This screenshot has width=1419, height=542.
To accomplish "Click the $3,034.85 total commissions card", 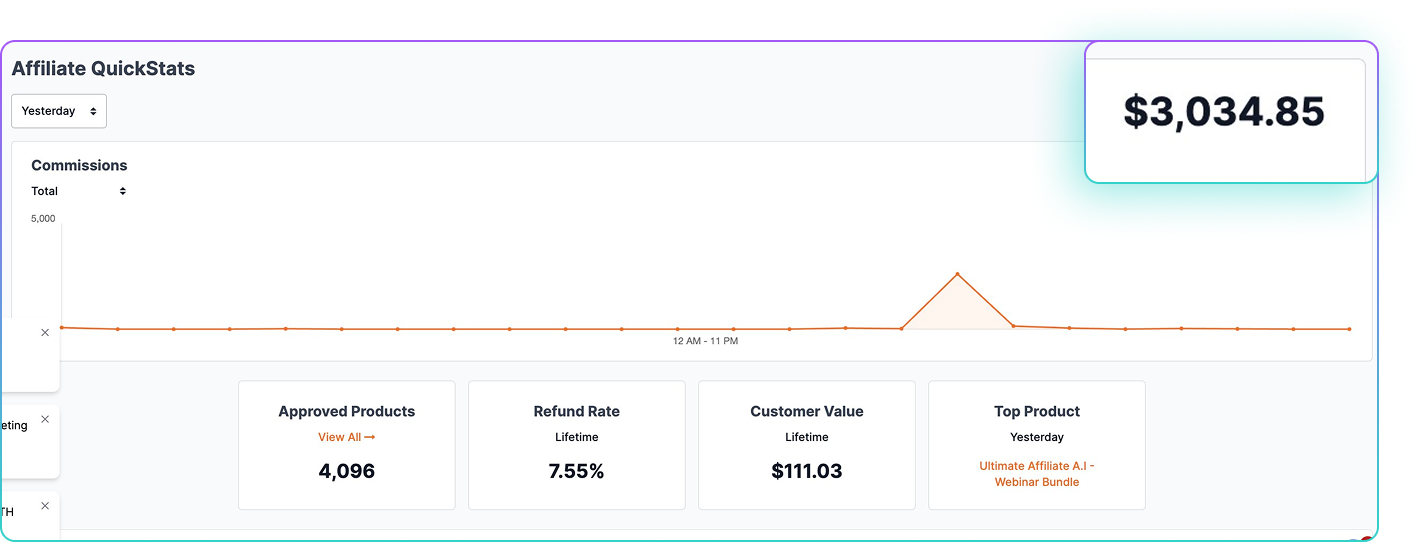I will coord(1223,112).
